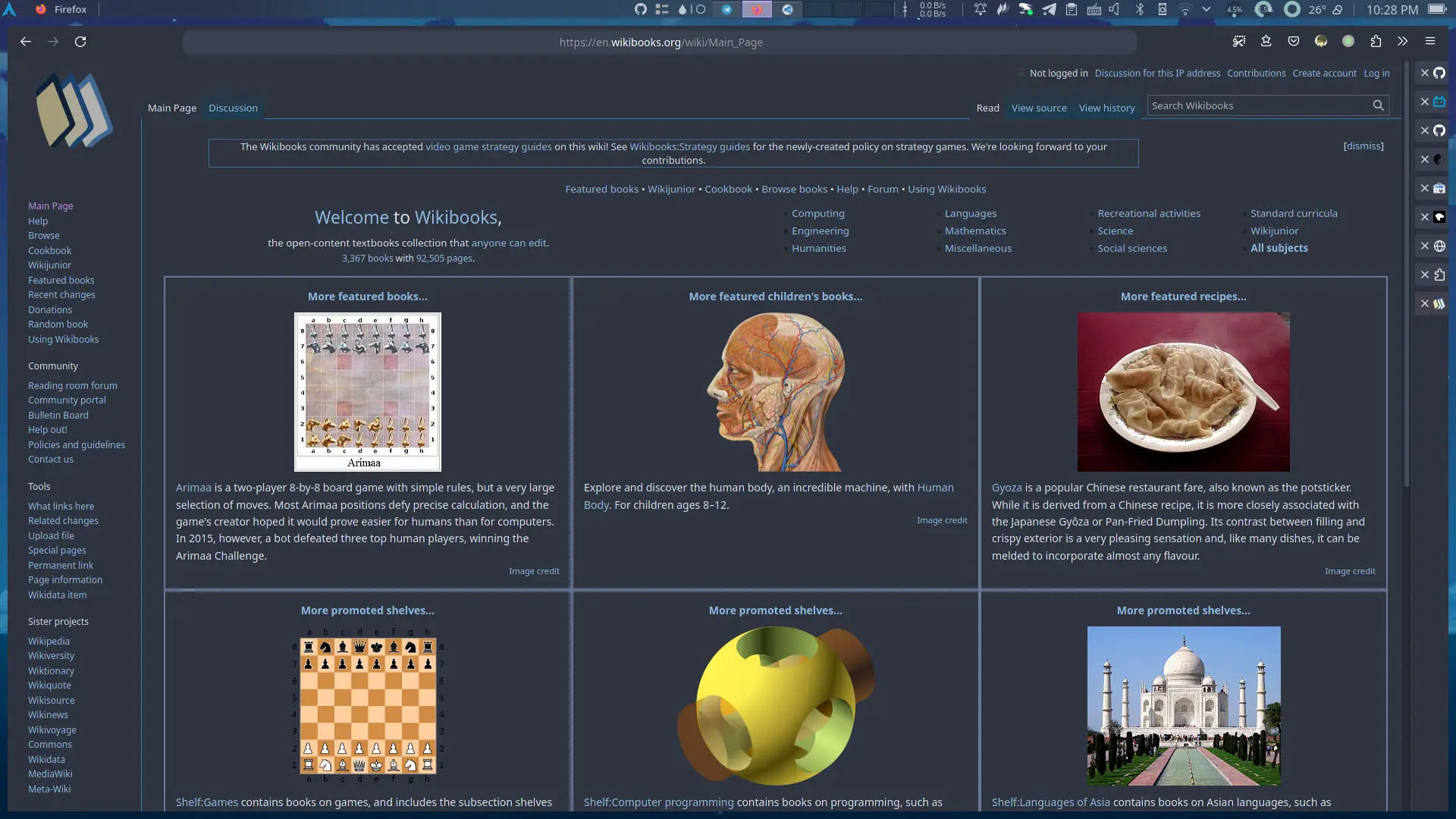Open the View history tab
The image size is (1456, 819).
coord(1106,108)
